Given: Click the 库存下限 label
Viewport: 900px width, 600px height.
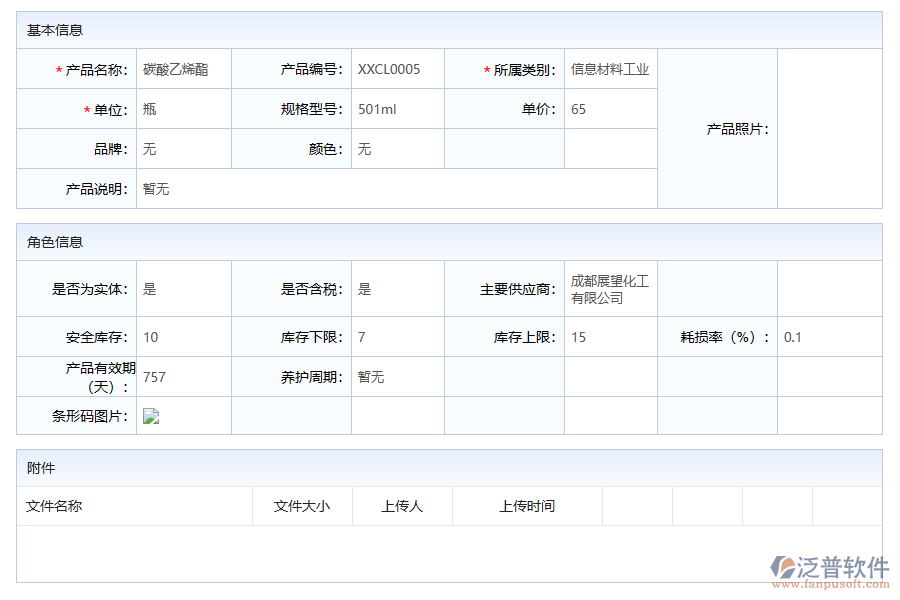Looking at the screenshot, I should click(312, 337).
